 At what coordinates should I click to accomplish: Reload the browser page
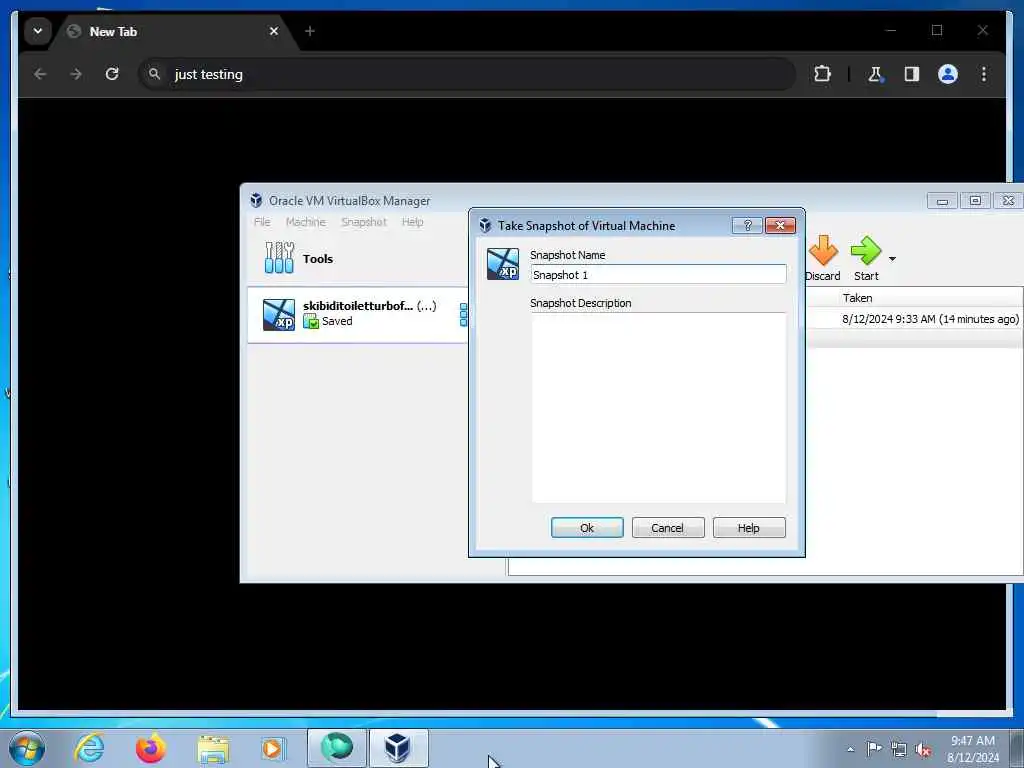tap(112, 74)
